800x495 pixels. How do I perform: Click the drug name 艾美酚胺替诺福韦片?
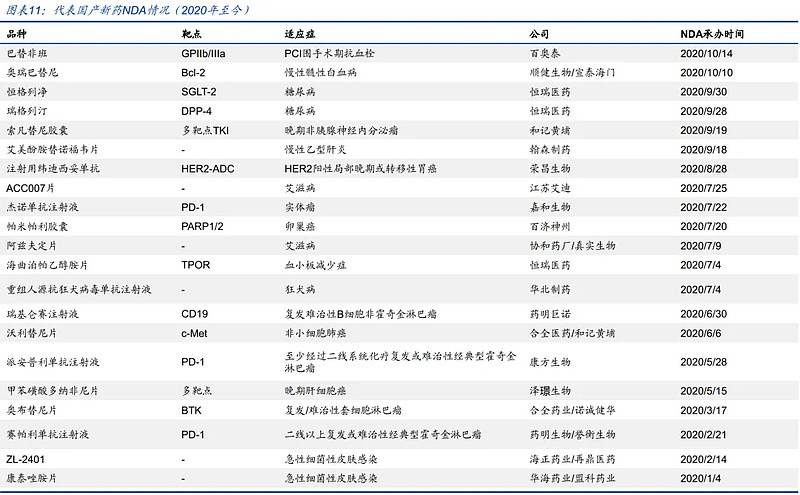[x=52, y=150]
